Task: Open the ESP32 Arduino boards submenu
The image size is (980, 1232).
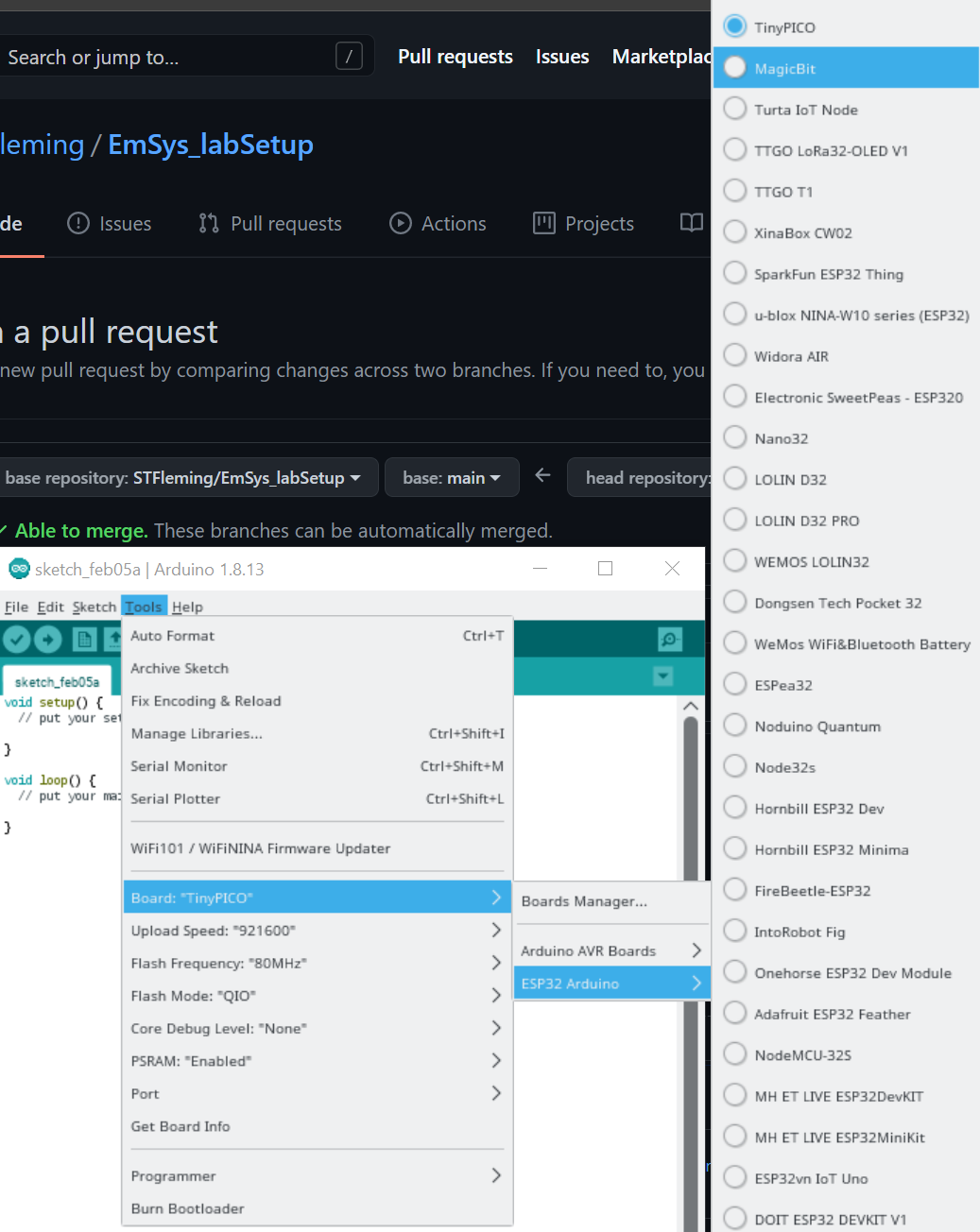Action: 611,984
